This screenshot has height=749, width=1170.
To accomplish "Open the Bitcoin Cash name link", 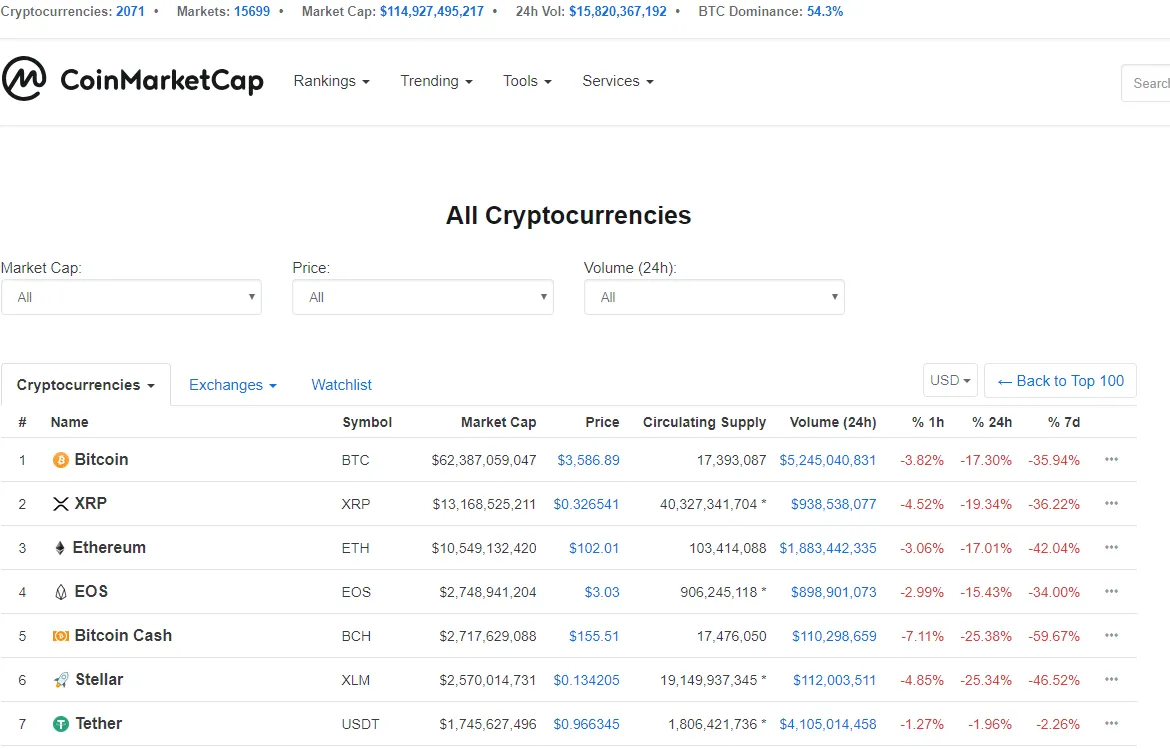I will click(123, 636).
